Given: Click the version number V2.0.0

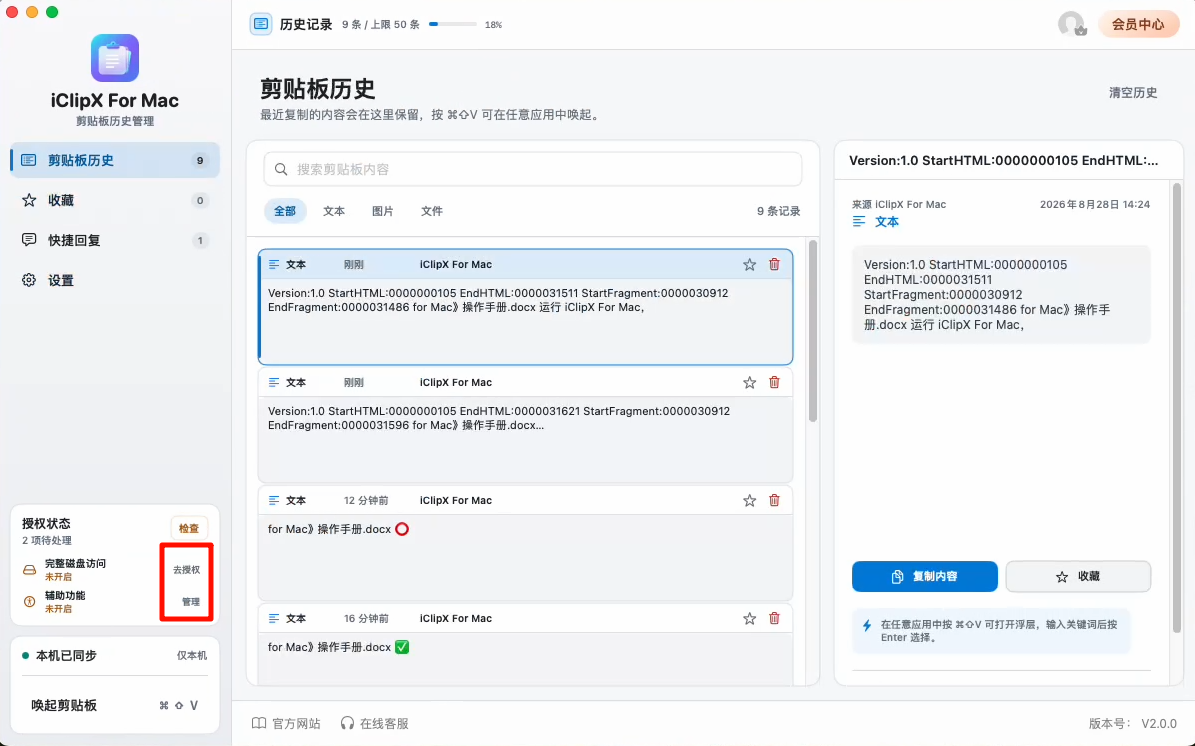Looking at the screenshot, I should coord(1158,723).
